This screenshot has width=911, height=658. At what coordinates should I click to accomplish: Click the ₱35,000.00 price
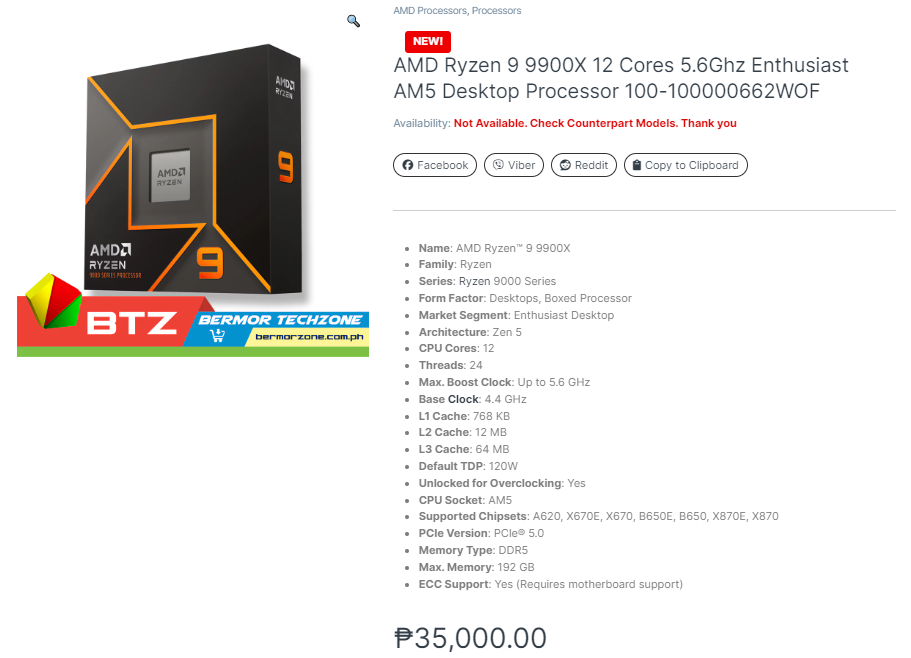pyautogui.click(x=470, y=638)
